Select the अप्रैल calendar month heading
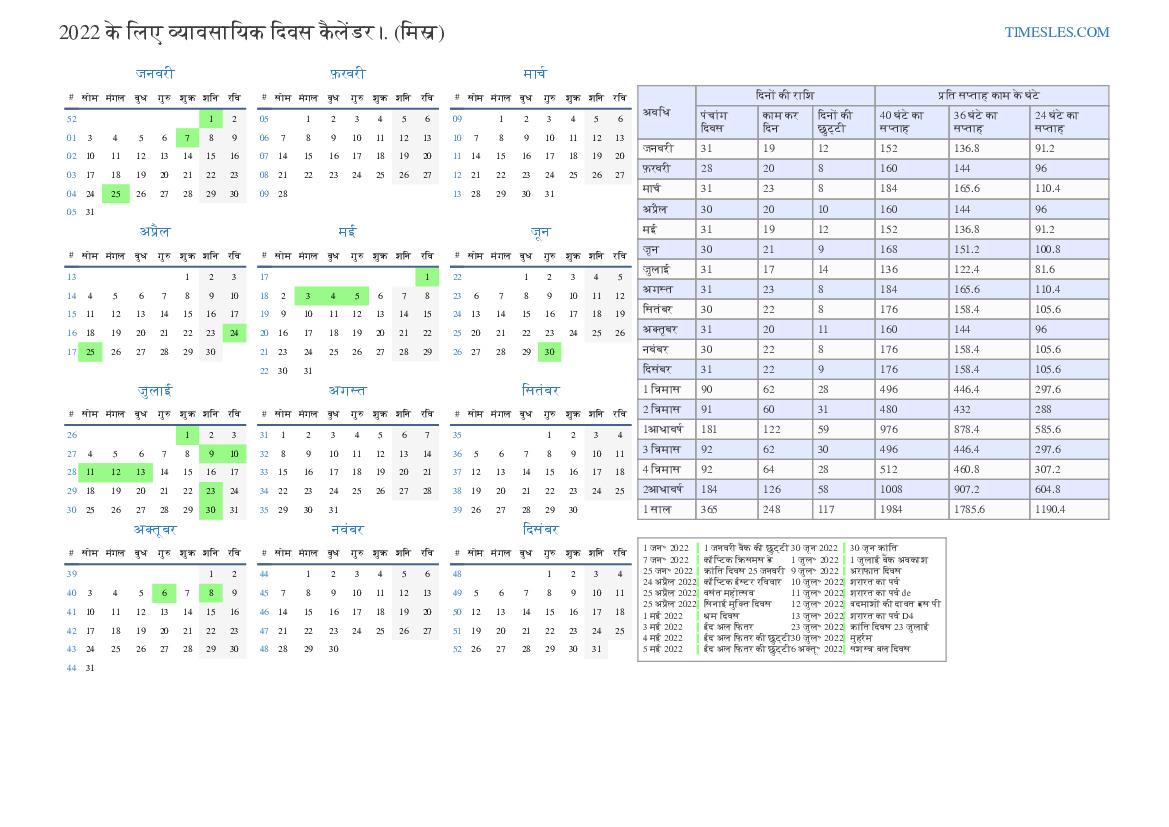This screenshot has width=1169, height=827. click(155, 231)
